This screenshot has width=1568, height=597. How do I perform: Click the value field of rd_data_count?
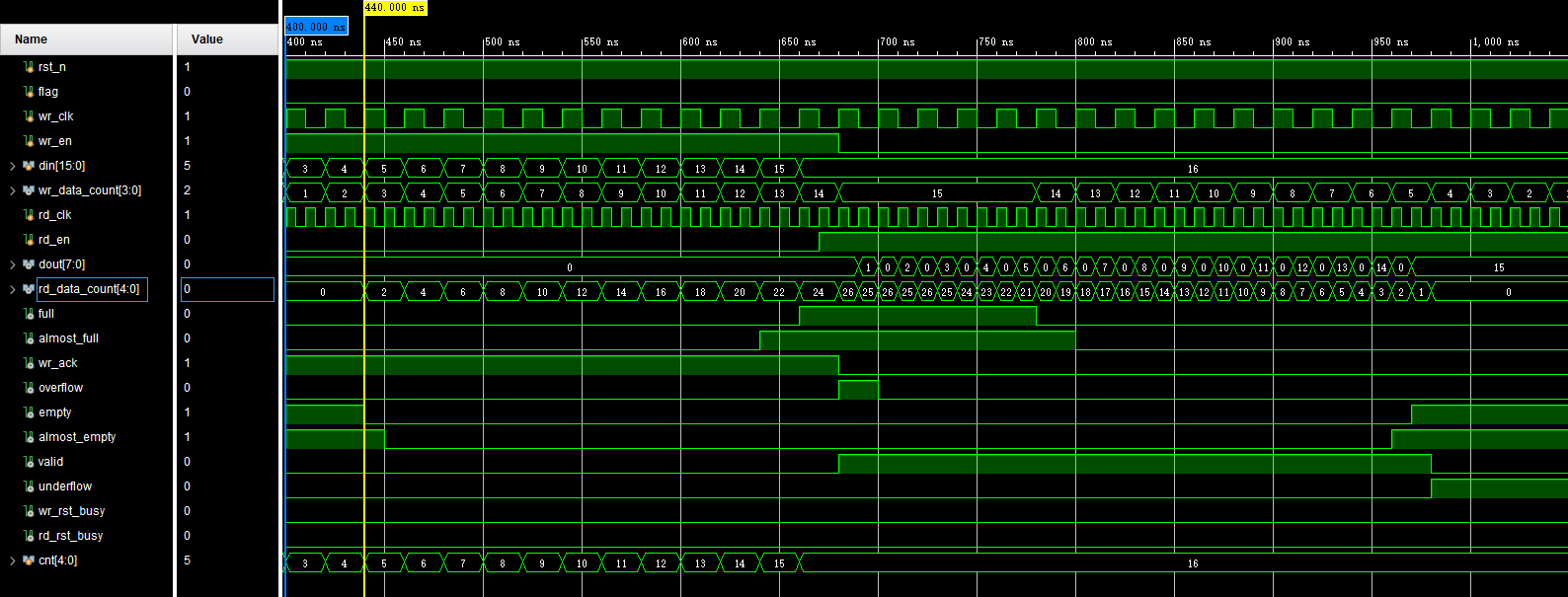point(227,289)
